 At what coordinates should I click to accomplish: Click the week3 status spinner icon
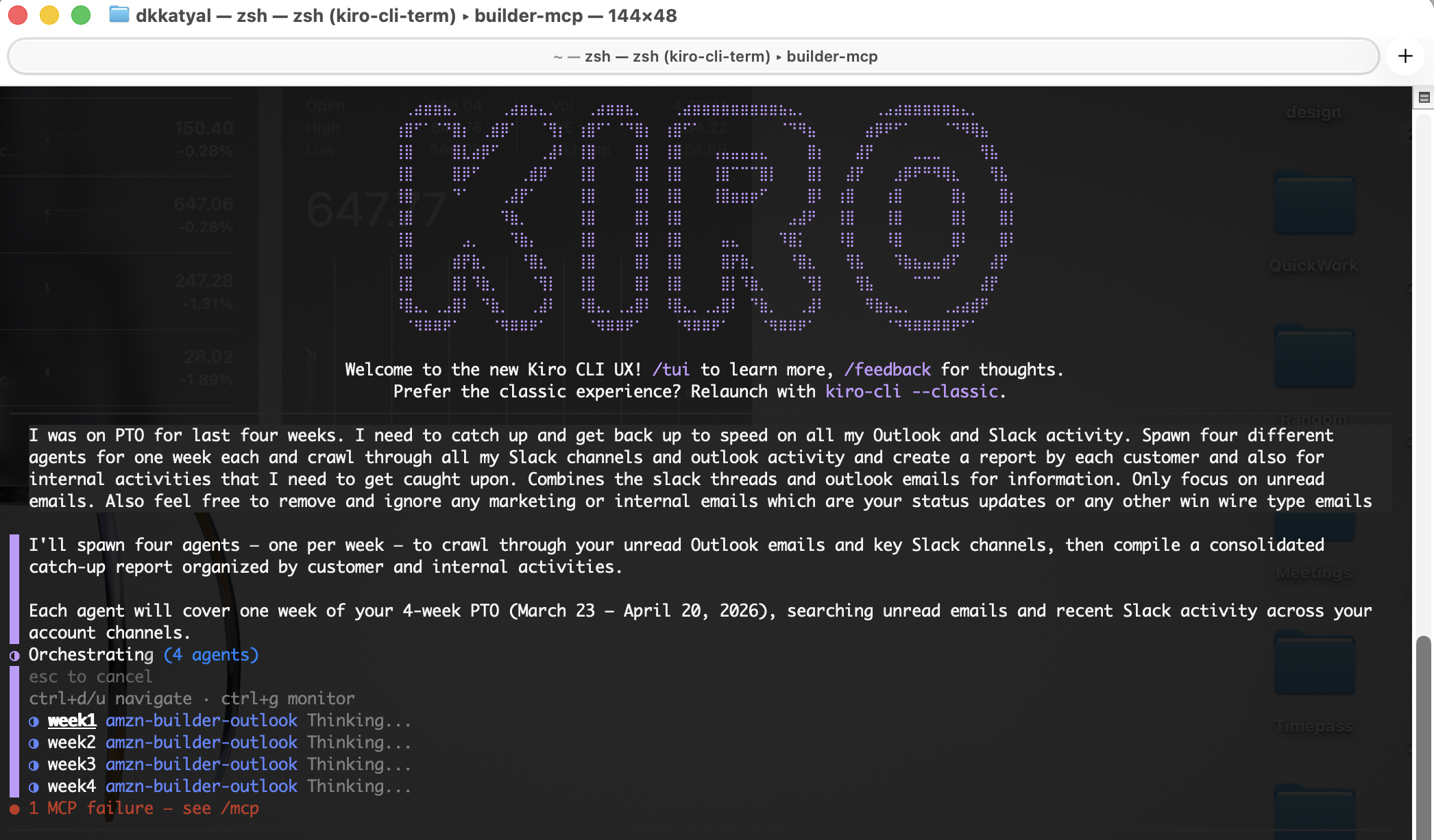tap(34, 765)
